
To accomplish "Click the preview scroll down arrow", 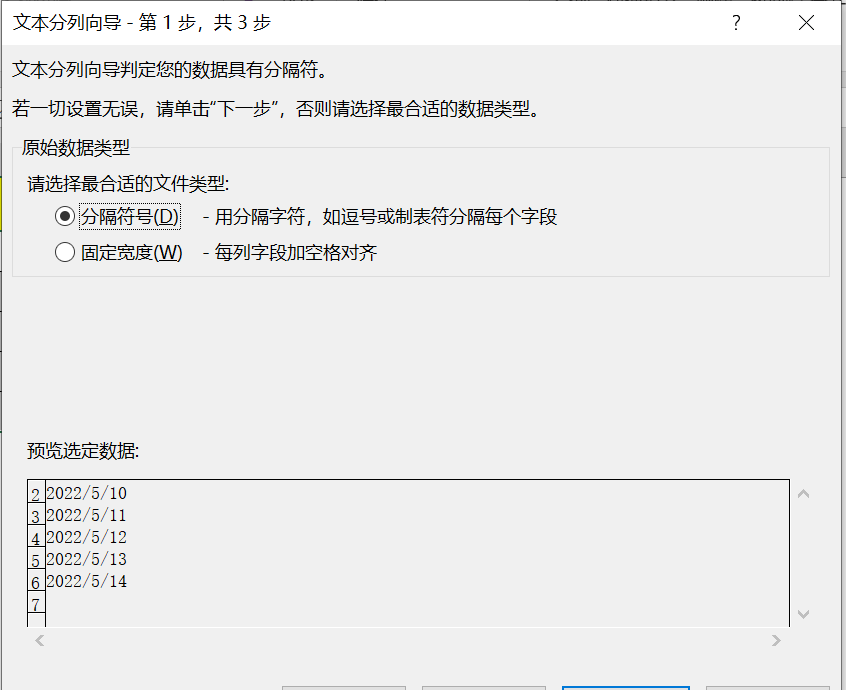I will 803,614.
